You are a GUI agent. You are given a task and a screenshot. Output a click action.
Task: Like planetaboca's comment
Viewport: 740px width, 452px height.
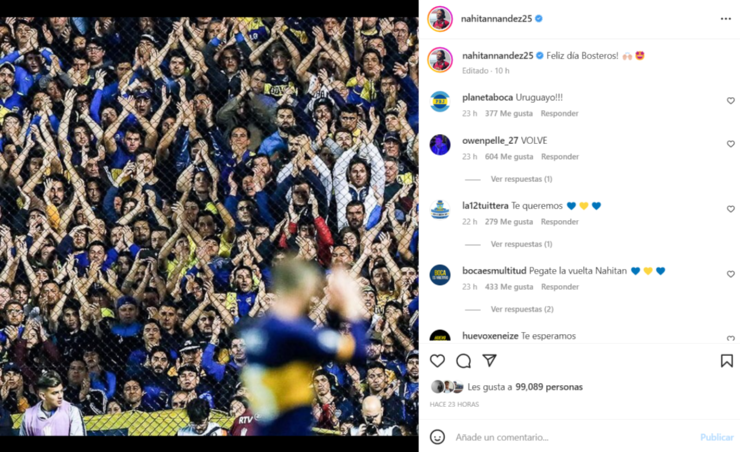tap(731, 100)
